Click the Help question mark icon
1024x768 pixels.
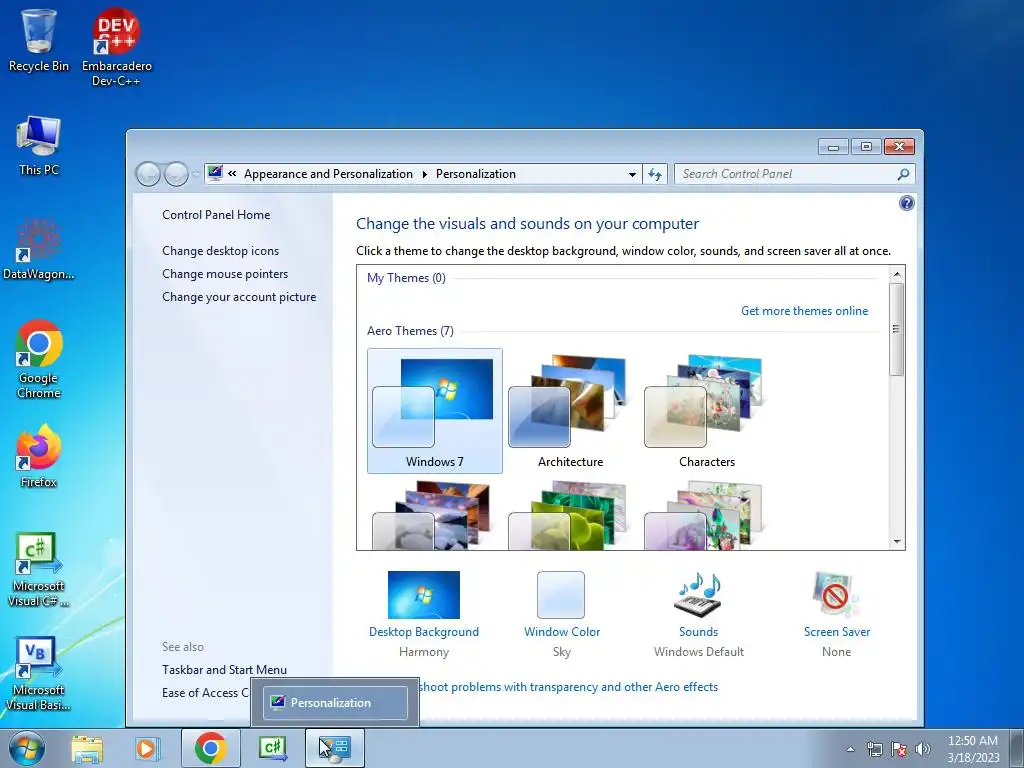pos(906,203)
